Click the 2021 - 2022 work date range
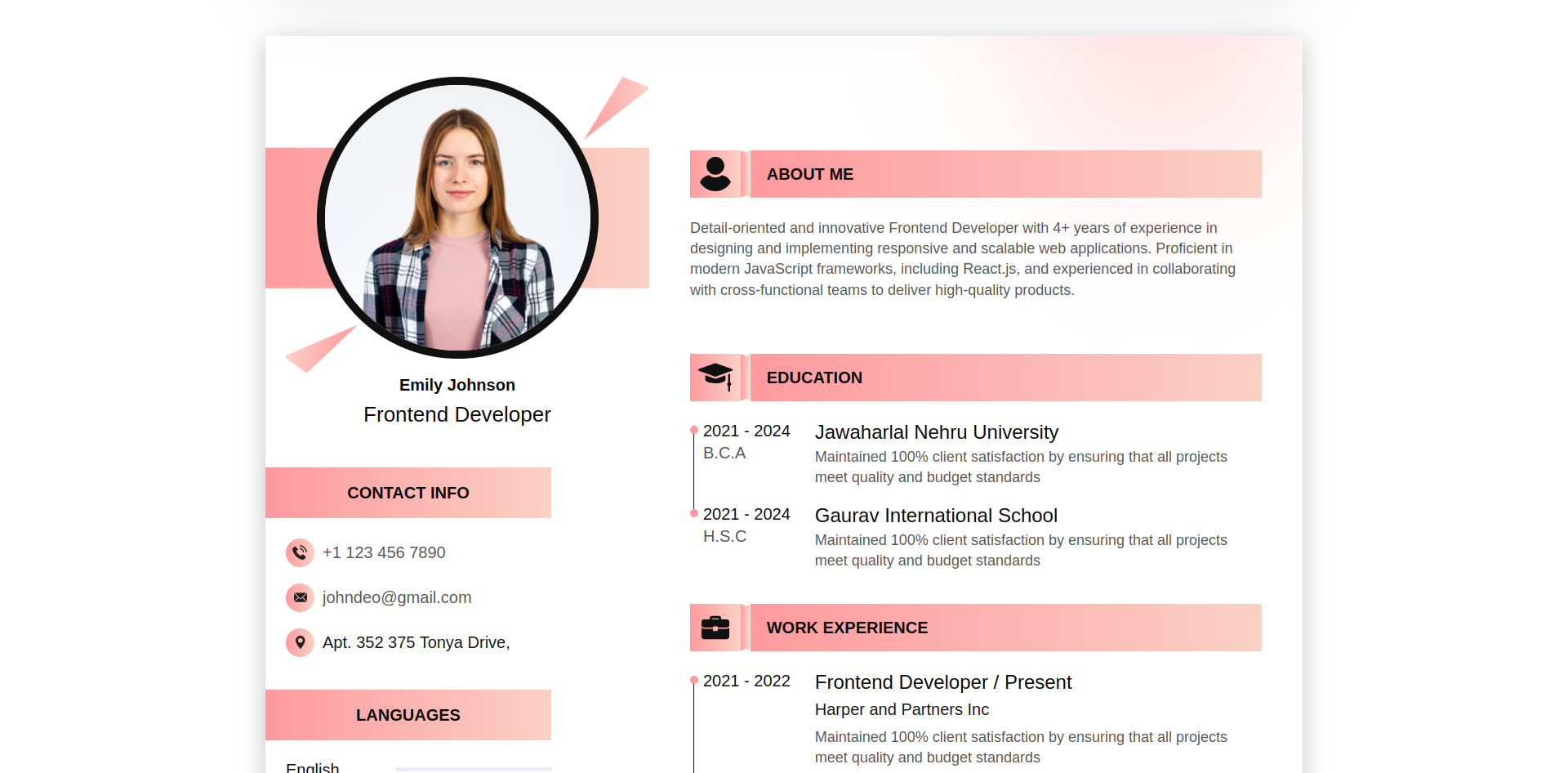Screen dimensions: 1568x773 746,681
